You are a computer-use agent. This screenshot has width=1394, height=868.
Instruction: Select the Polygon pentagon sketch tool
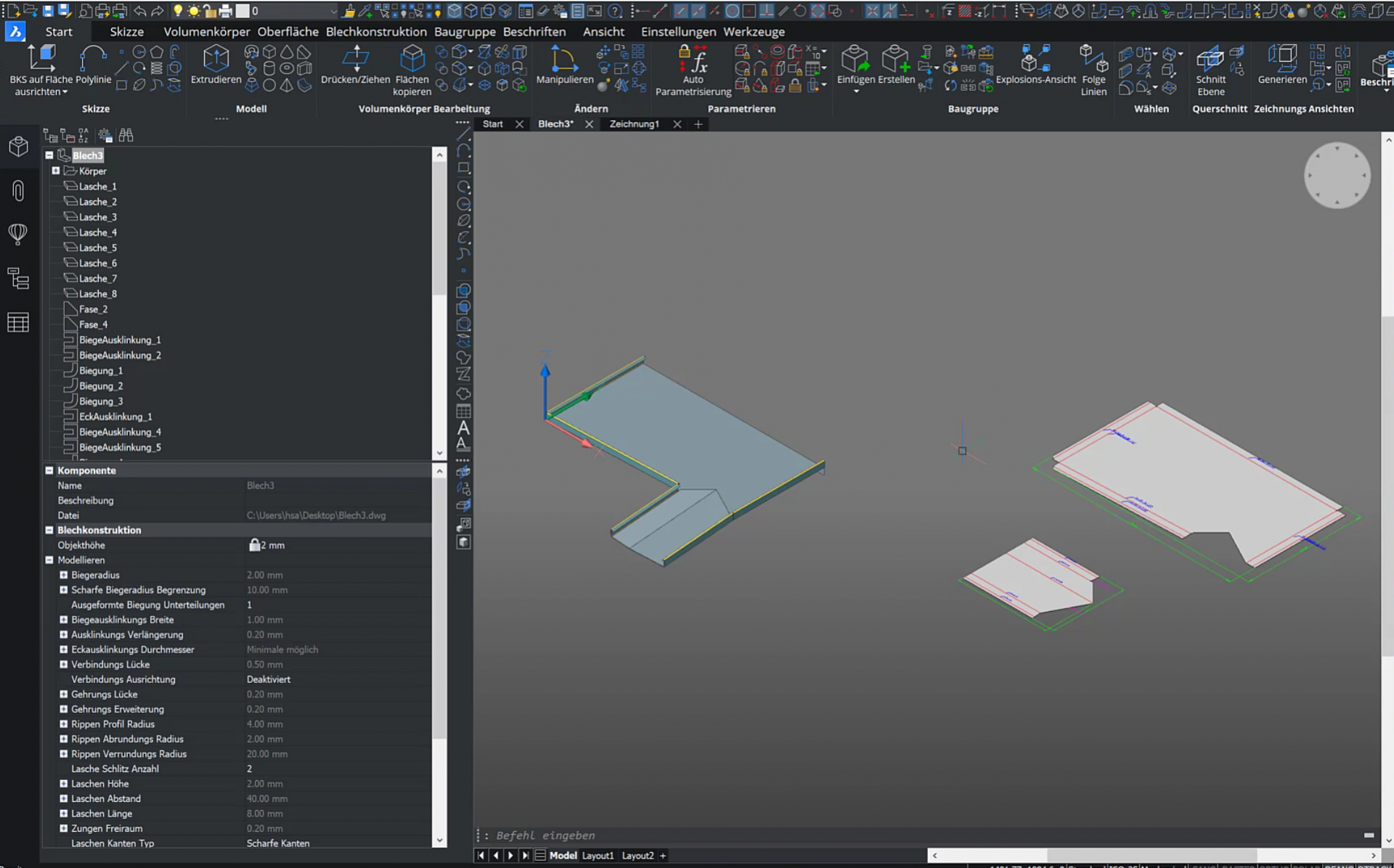(156, 52)
